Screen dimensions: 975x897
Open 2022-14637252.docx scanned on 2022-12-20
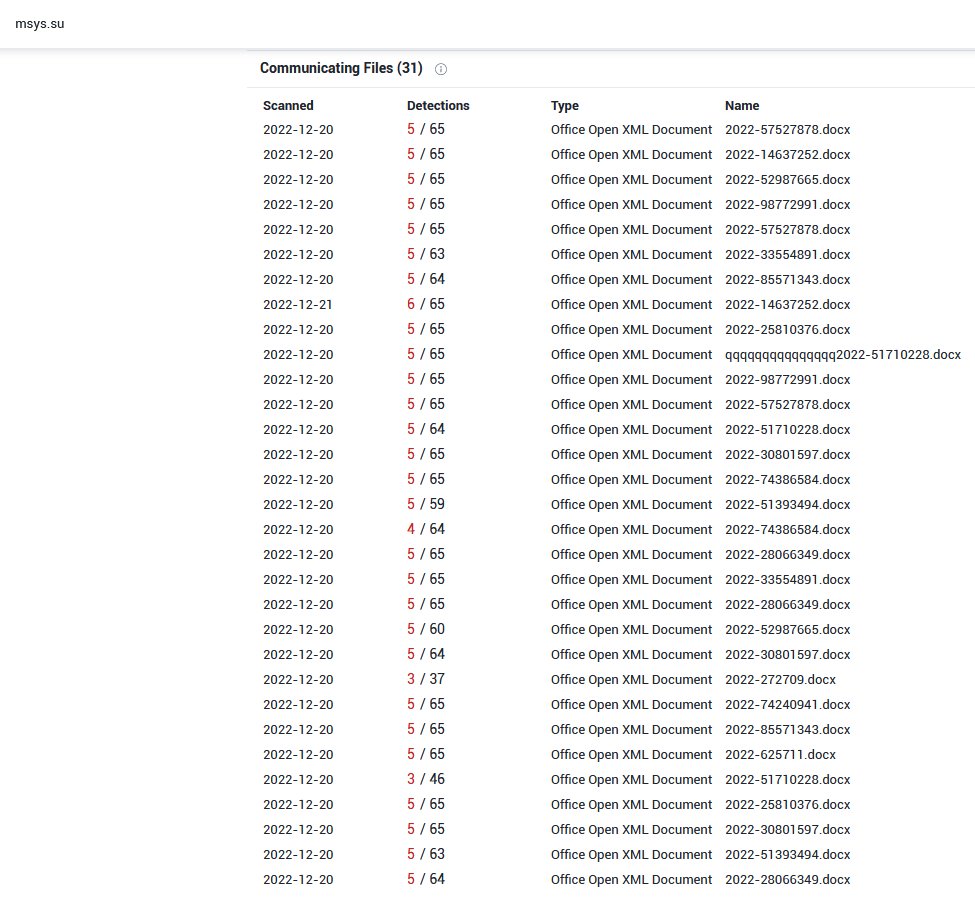[787, 155]
